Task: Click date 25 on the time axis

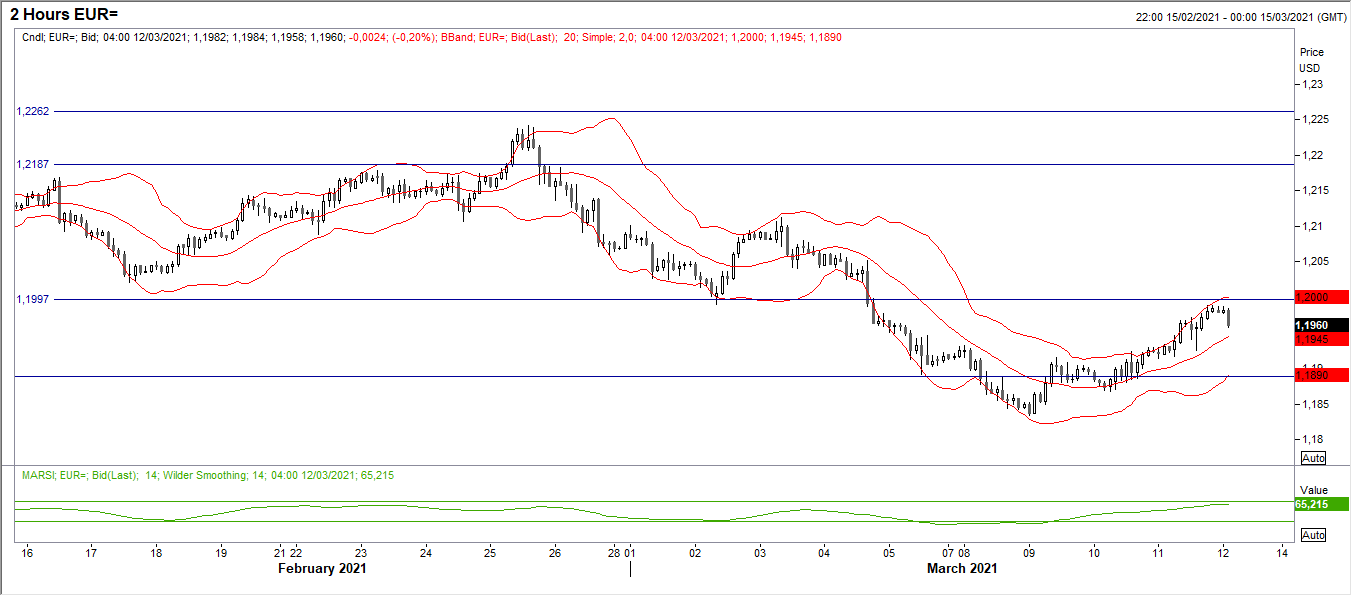Action: (x=489, y=552)
